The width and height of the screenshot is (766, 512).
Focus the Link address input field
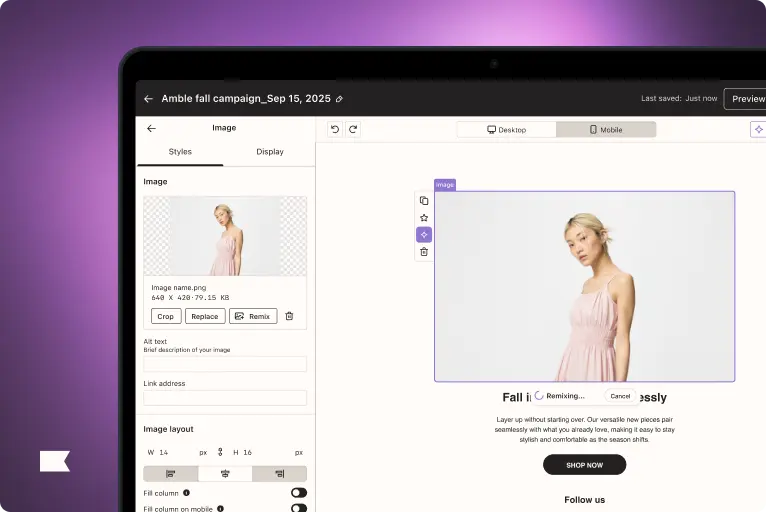point(225,398)
